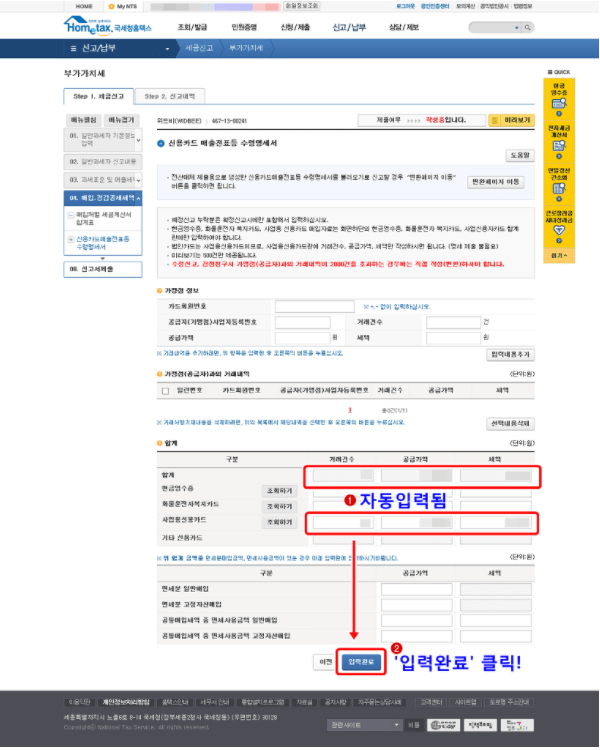
Task: Collapse the quick menu with 접기
Action: coord(558,256)
